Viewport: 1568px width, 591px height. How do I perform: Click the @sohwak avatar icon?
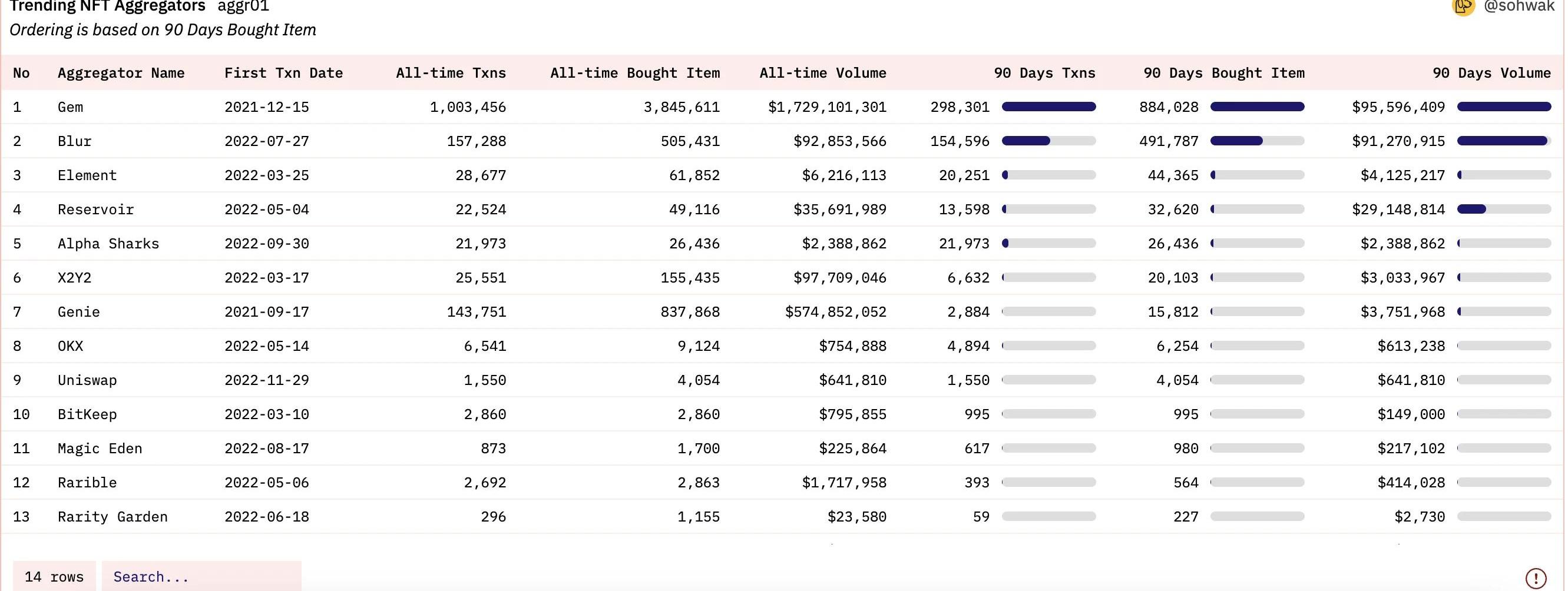[x=1463, y=6]
